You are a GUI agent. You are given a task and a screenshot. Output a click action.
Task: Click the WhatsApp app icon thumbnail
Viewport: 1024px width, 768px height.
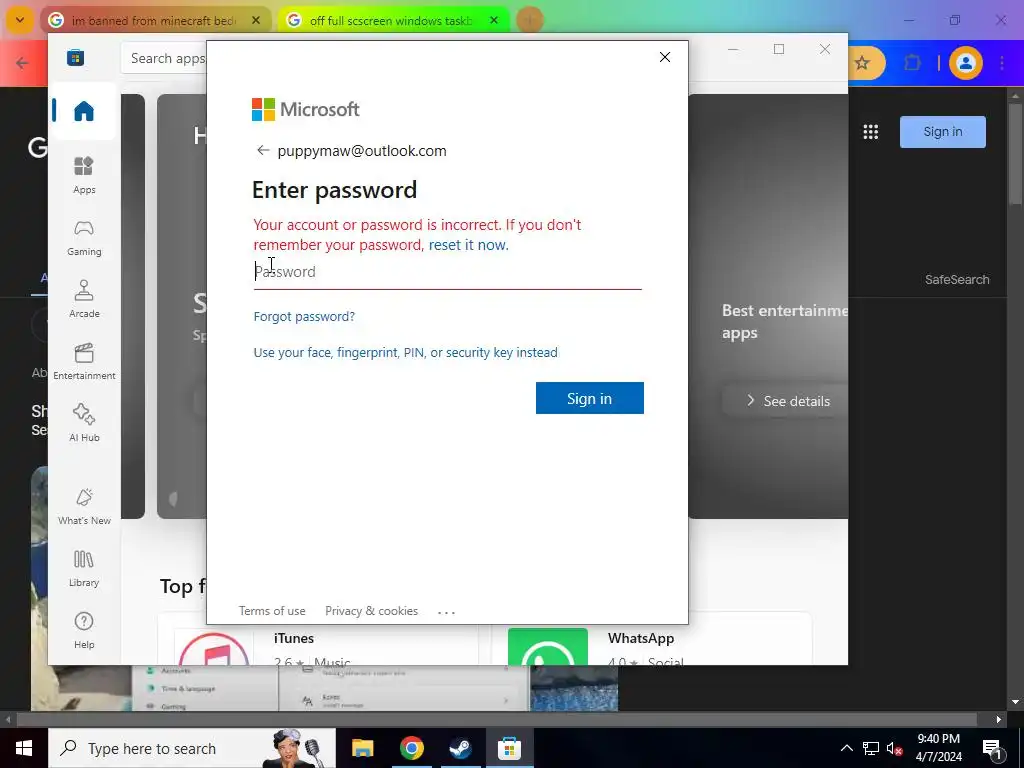[x=547, y=647]
